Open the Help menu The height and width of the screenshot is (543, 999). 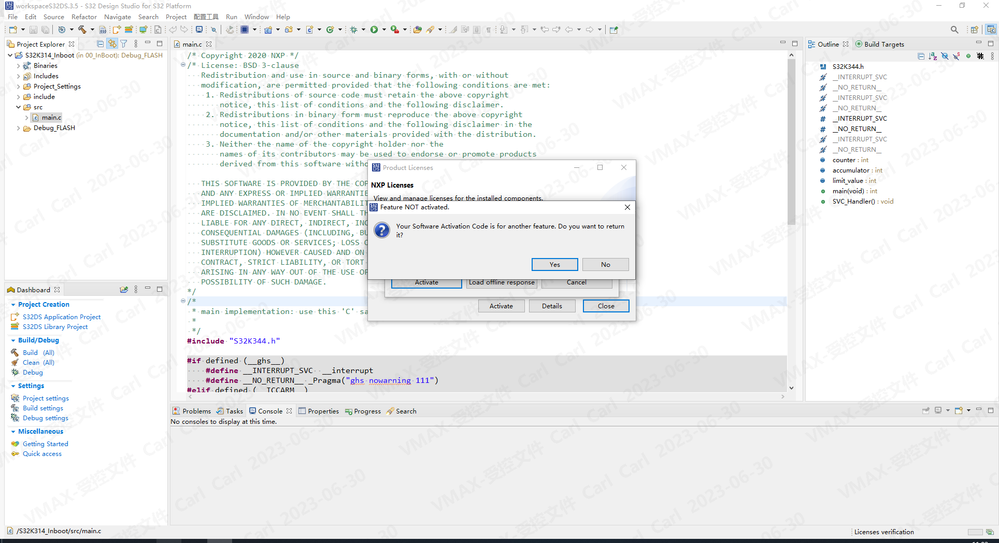283,17
